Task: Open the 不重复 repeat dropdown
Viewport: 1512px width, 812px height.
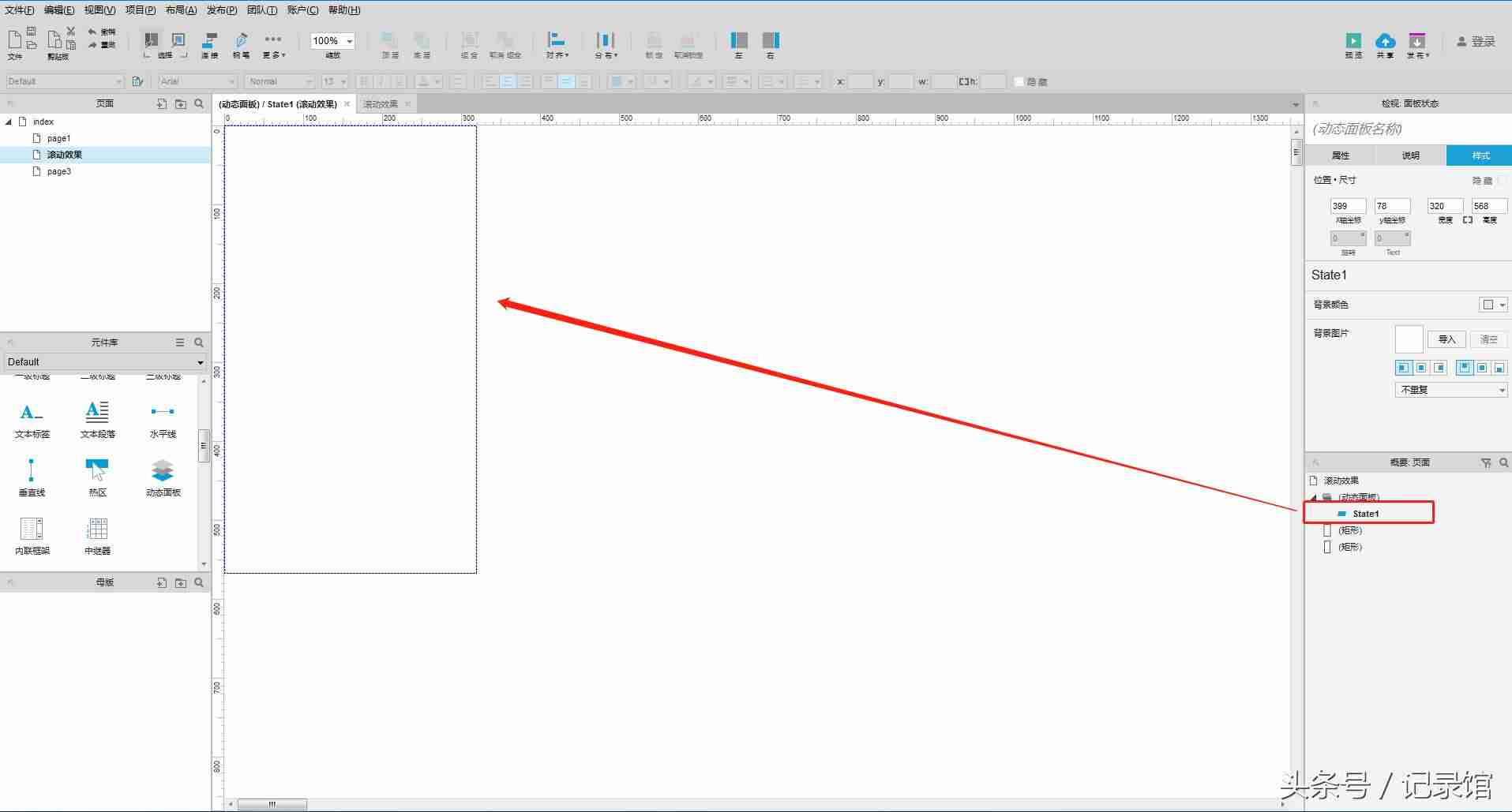Action: (x=1451, y=390)
